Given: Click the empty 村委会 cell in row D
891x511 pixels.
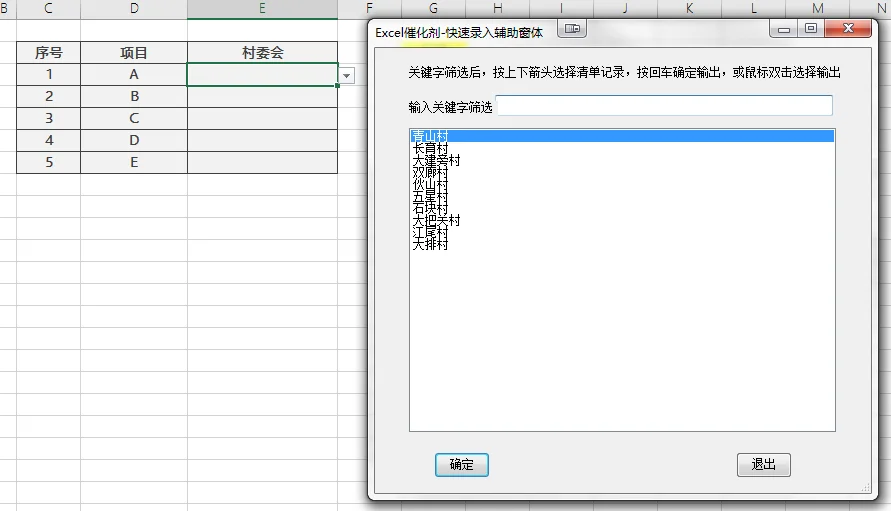Looking at the screenshot, I should tap(262, 140).
